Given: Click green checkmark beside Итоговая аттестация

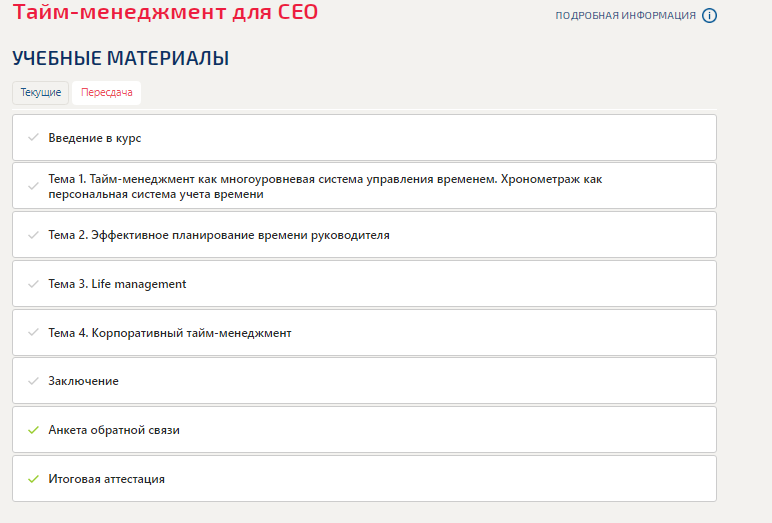Looking at the screenshot, I should pos(33,479).
